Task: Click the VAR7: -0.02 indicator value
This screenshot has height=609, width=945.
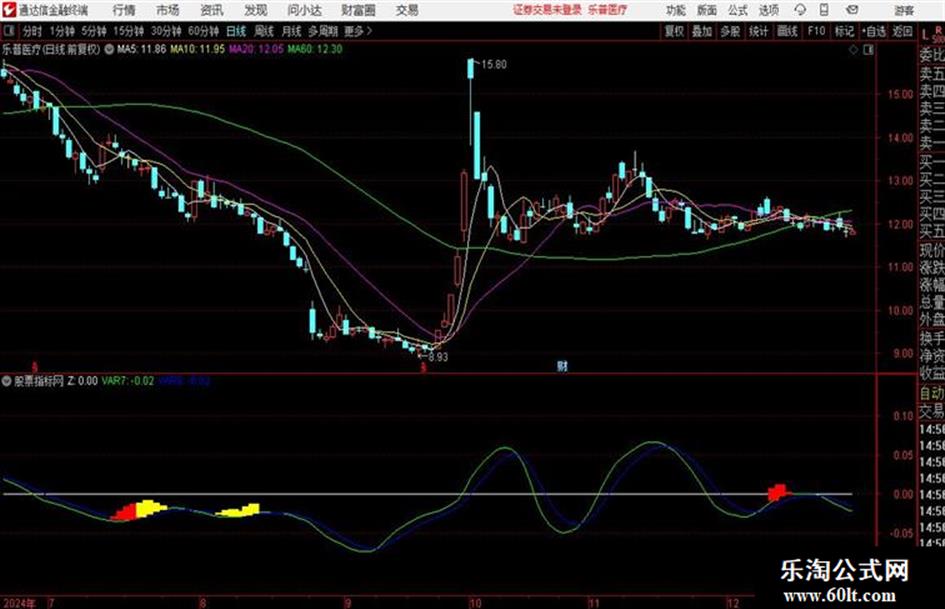Action: (128, 380)
